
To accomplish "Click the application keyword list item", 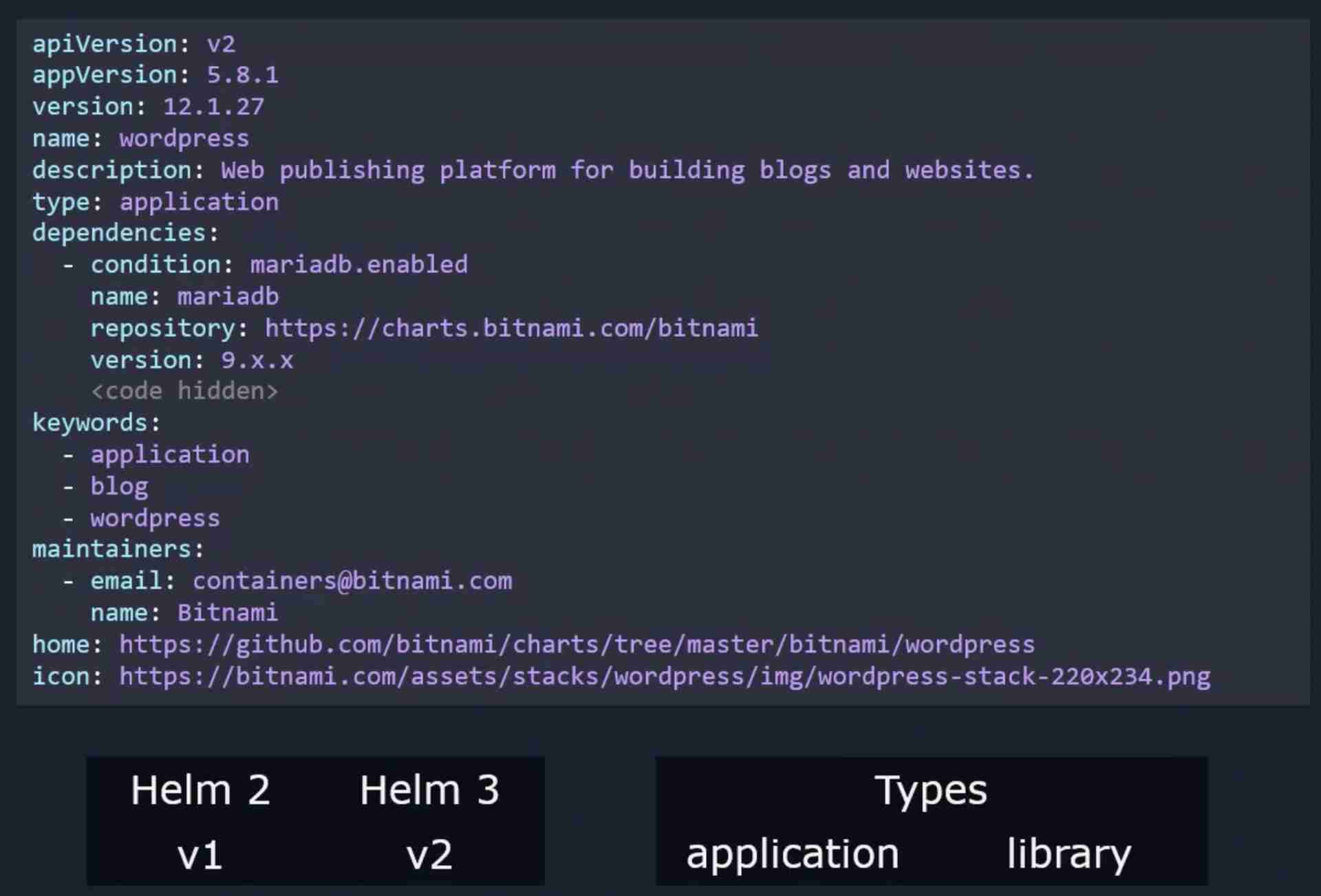I will click(x=170, y=455).
